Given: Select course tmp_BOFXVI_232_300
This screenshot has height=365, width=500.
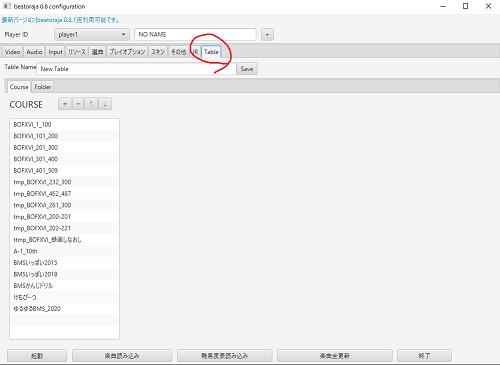Looking at the screenshot, I should 64,182.
